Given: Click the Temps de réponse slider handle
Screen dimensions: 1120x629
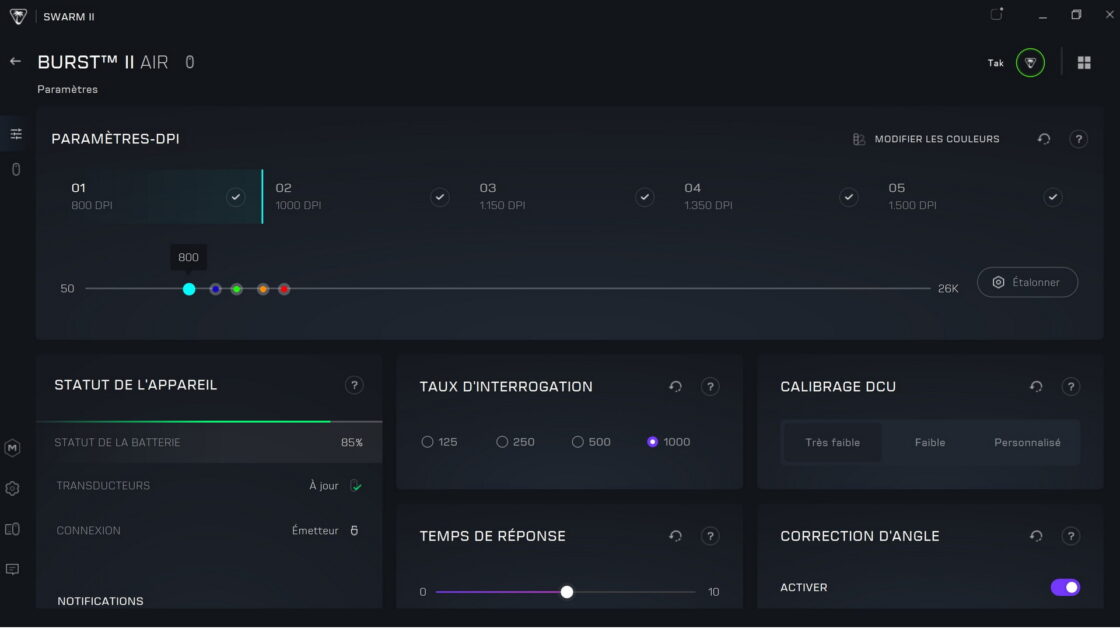Looking at the screenshot, I should point(566,592).
